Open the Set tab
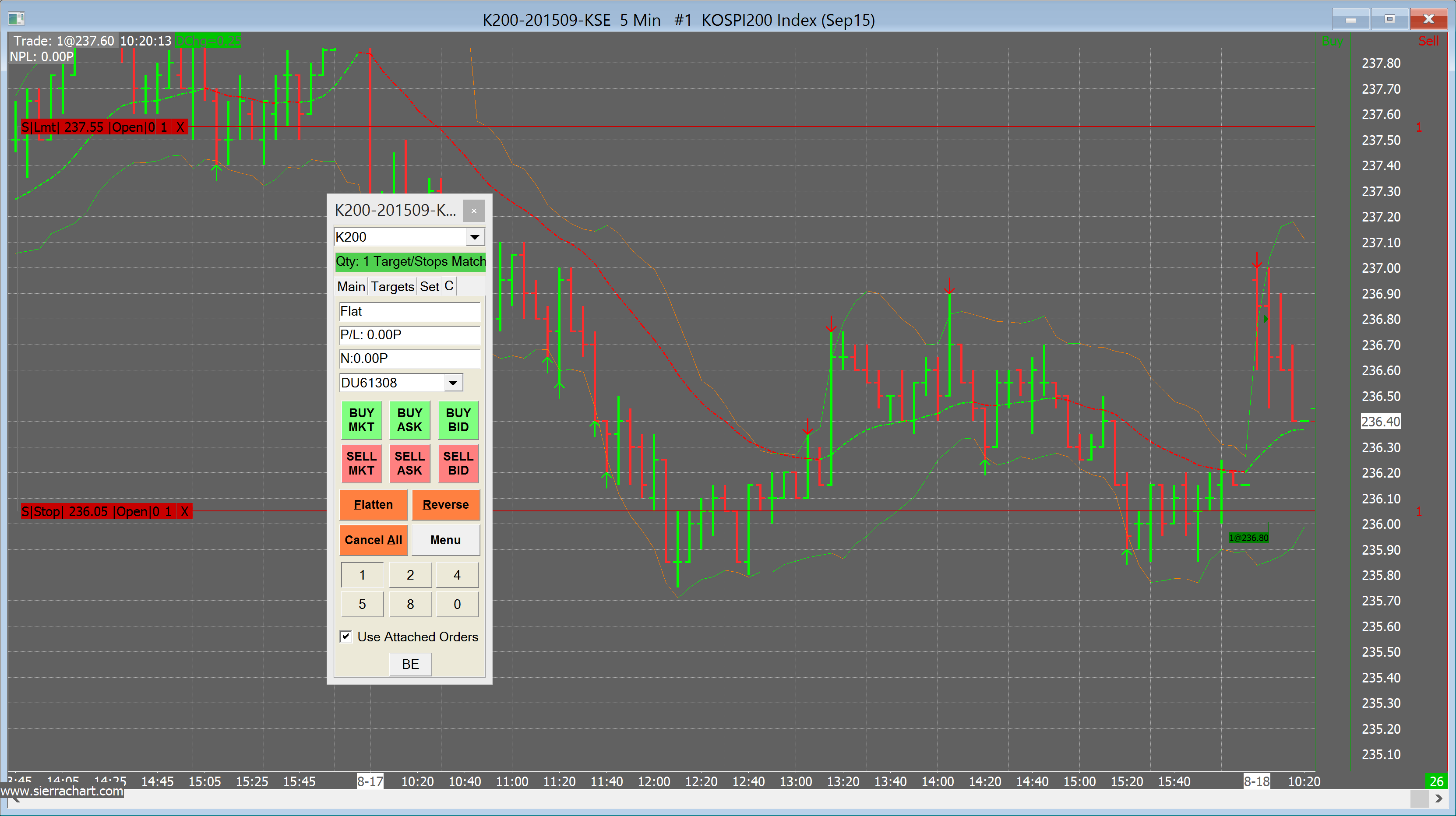The height and width of the screenshot is (816, 1456). click(429, 286)
